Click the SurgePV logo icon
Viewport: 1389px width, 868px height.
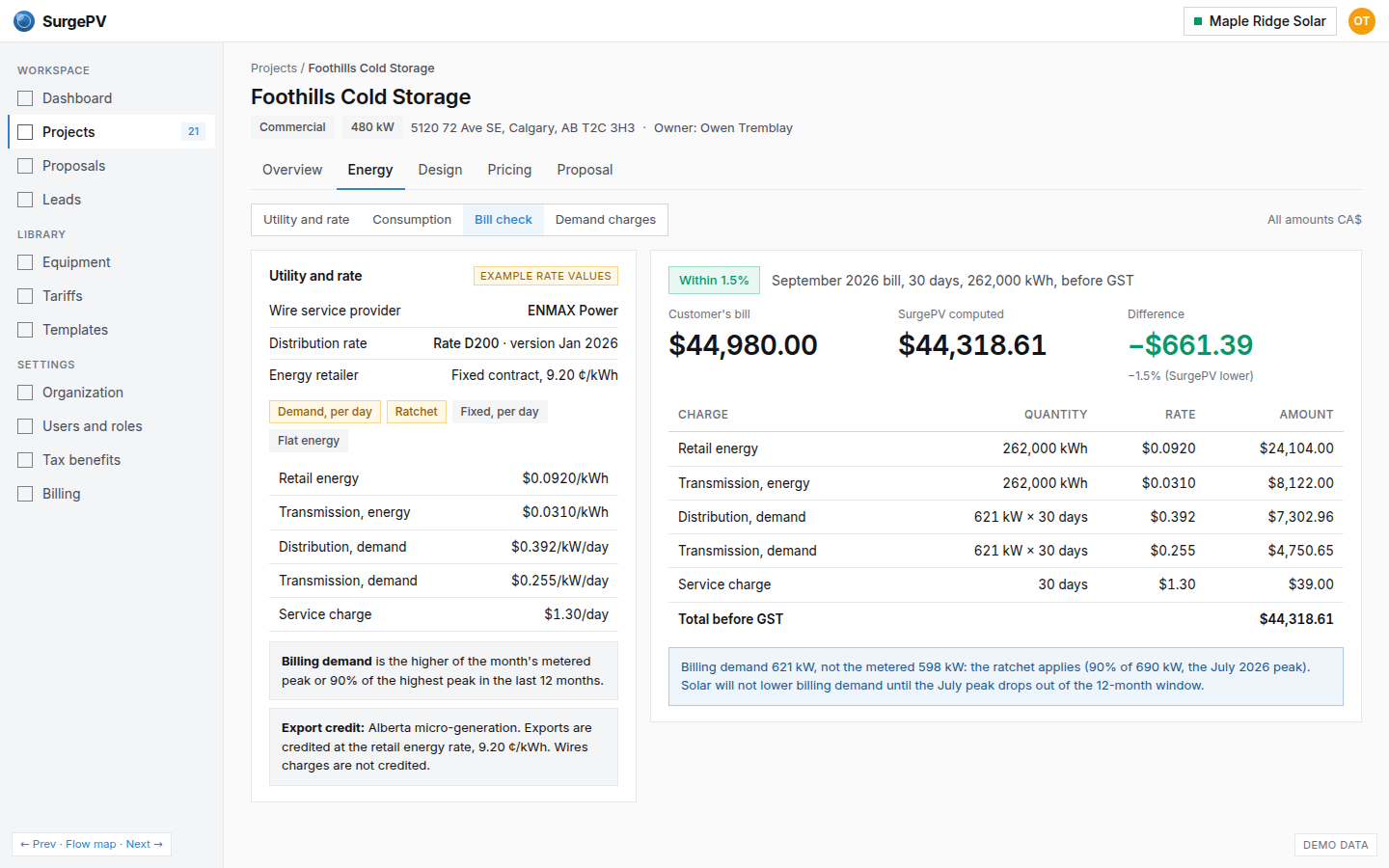(24, 21)
